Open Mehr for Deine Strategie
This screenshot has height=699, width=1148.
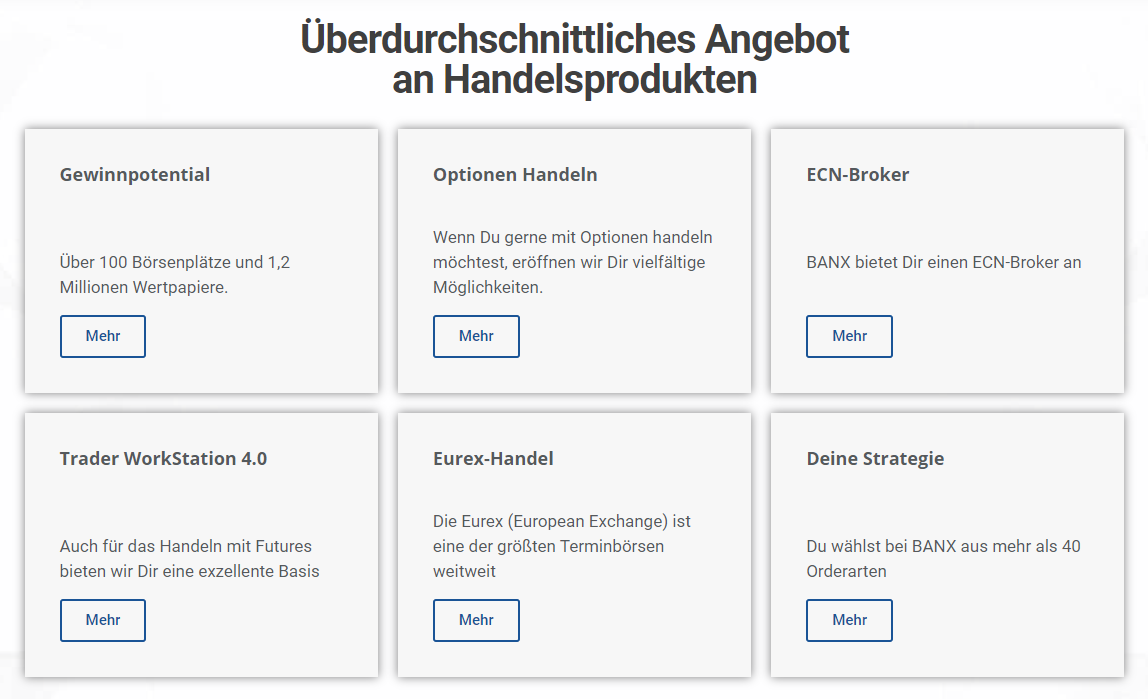[x=849, y=620]
